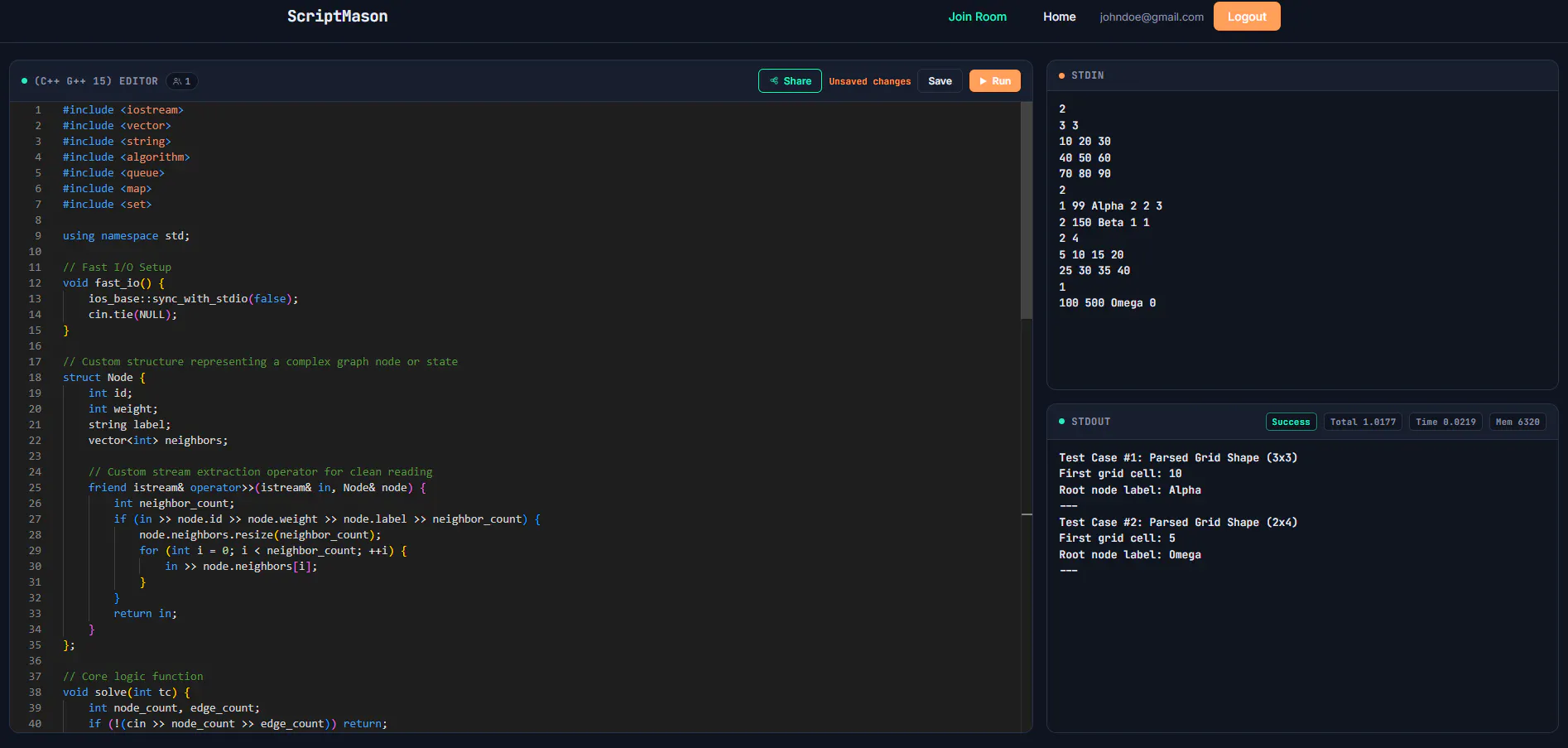Click the johndoe@gmail.com account label
Viewport: 1568px width, 748px height.
pos(1152,17)
